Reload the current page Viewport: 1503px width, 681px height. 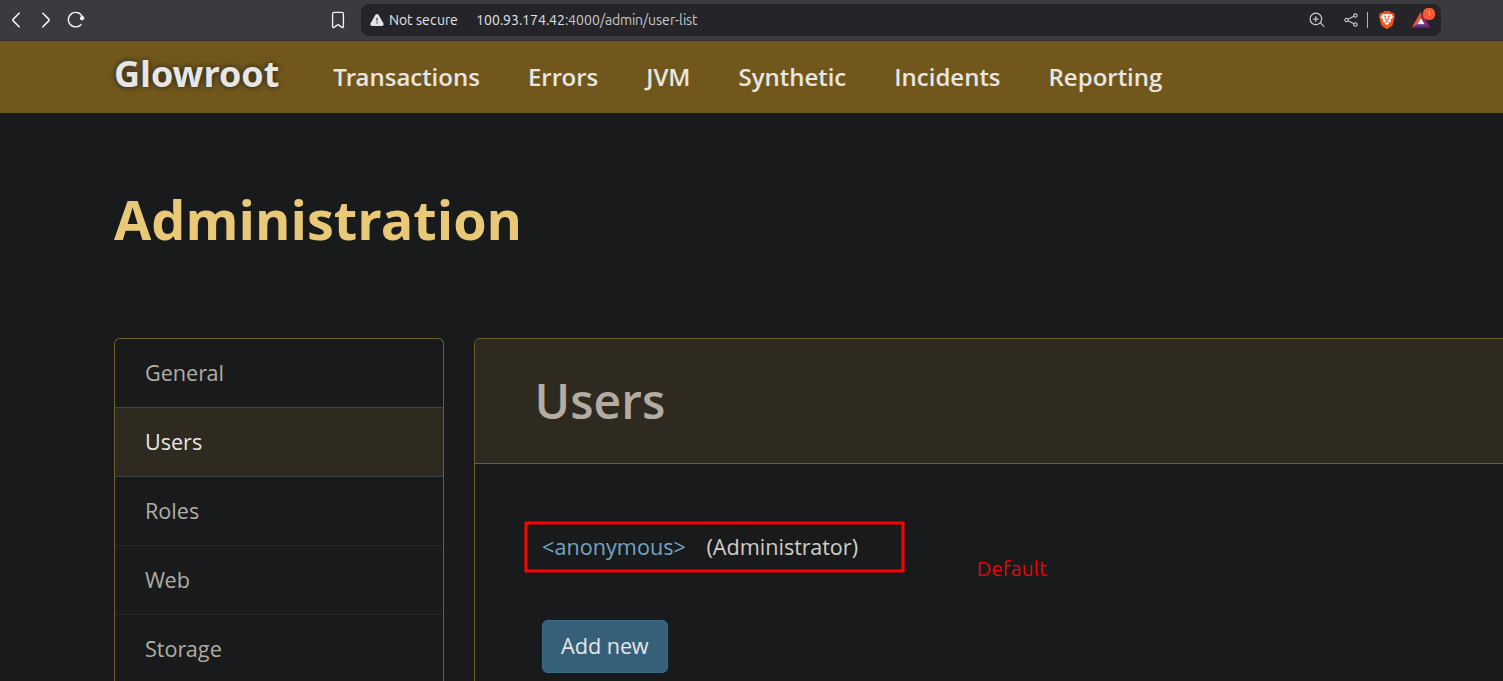pos(76,20)
